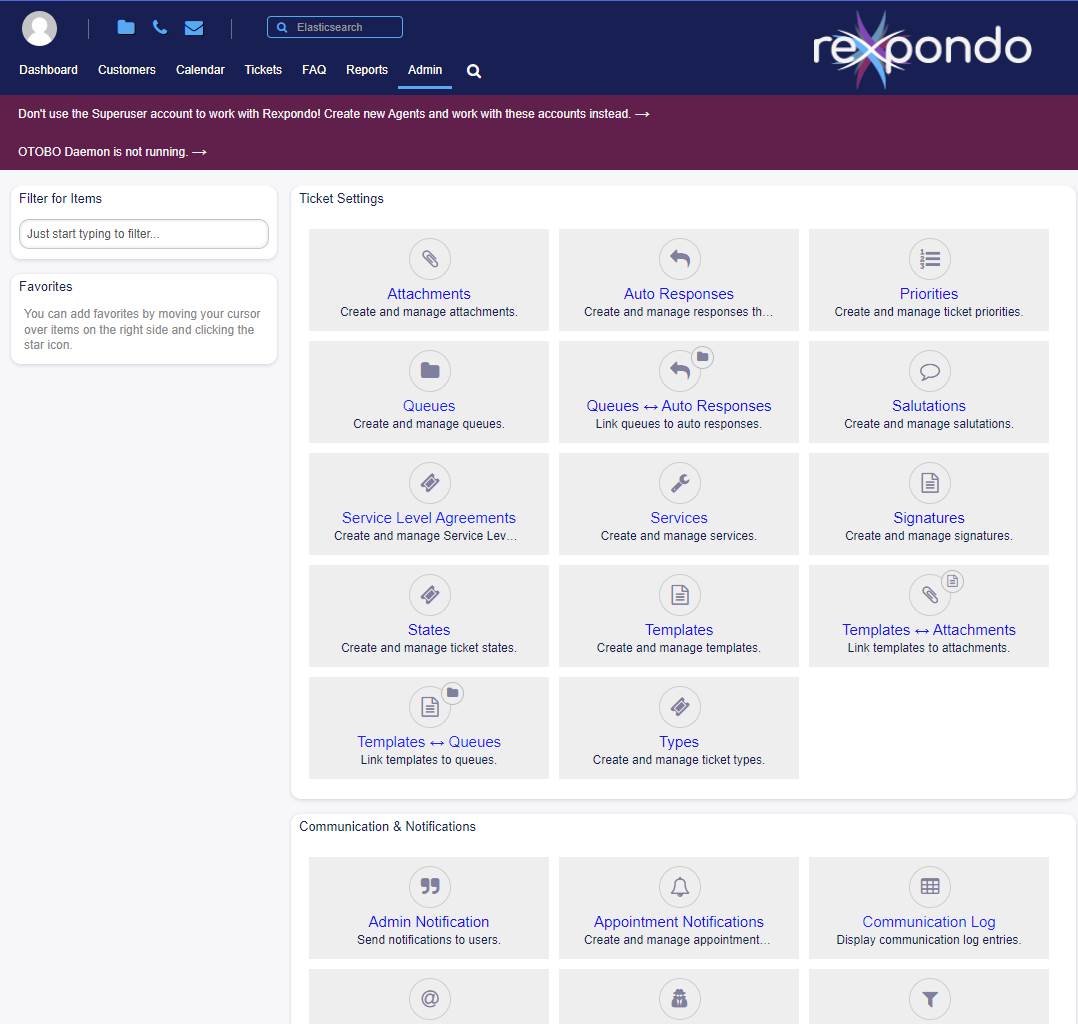Click the paperclip icon on the Attachments tile
This screenshot has height=1024, width=1078.
429,258
